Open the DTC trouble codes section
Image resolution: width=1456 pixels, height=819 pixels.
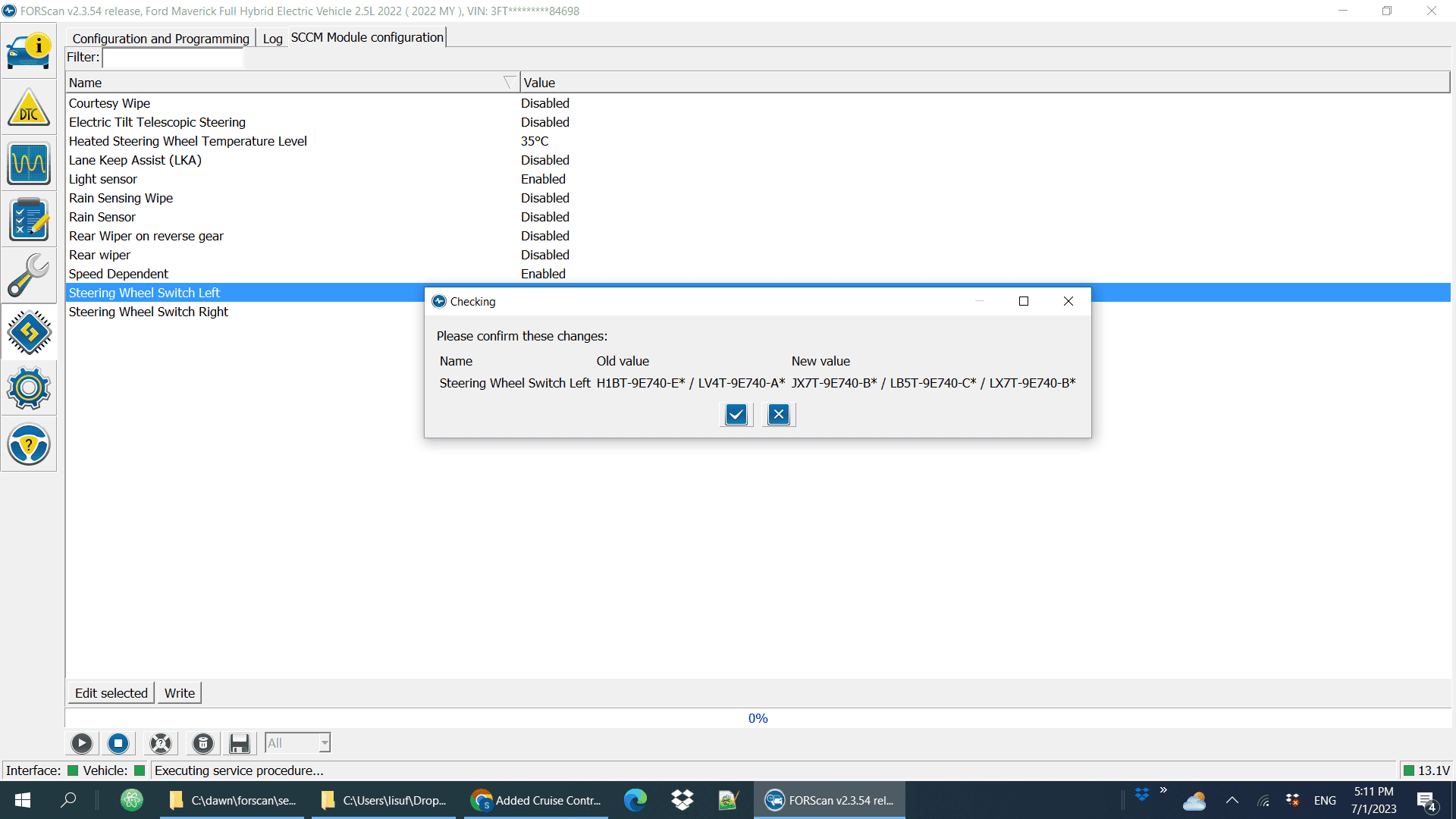tap(29, 107)
